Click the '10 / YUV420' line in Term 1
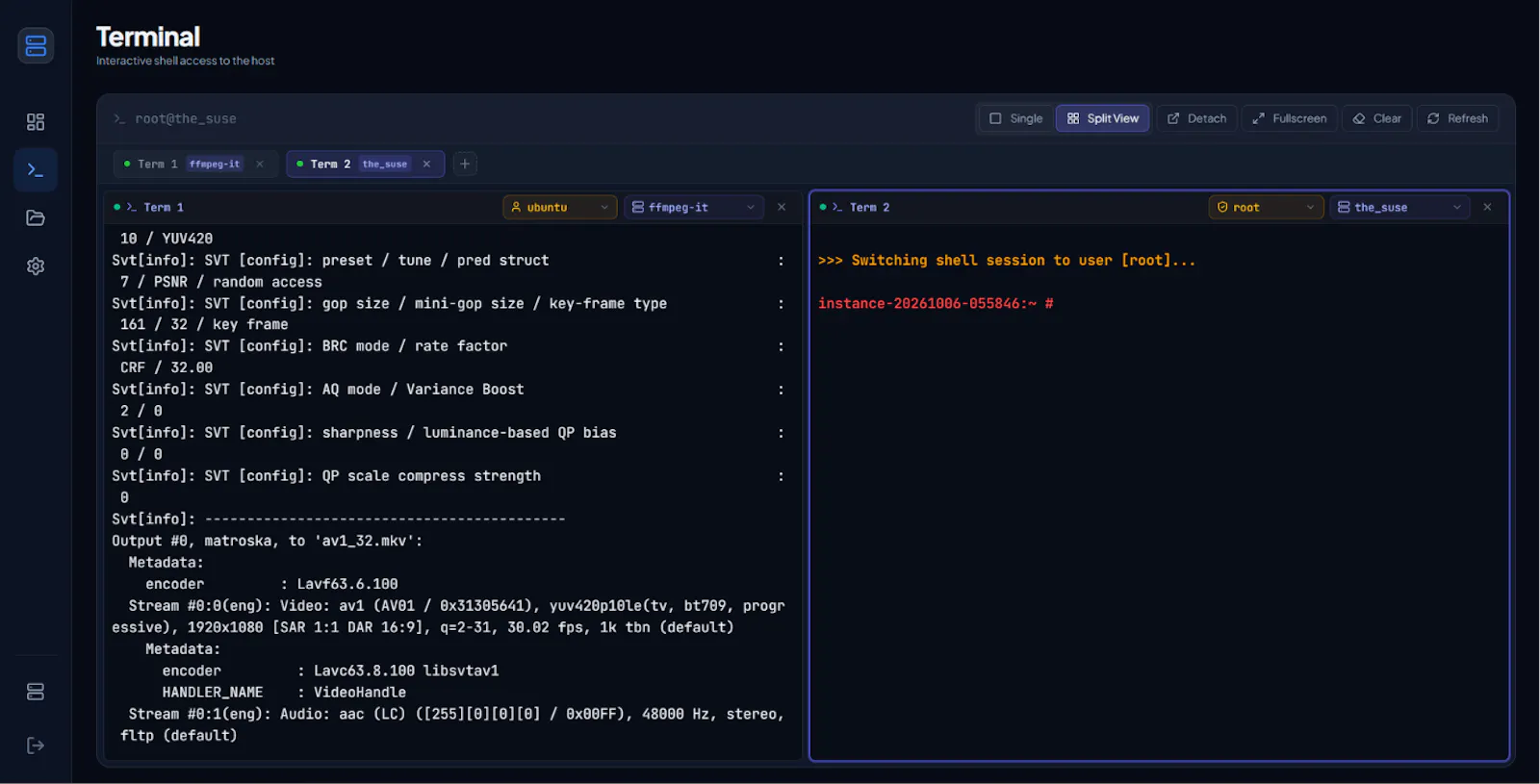 pos(167,239)
